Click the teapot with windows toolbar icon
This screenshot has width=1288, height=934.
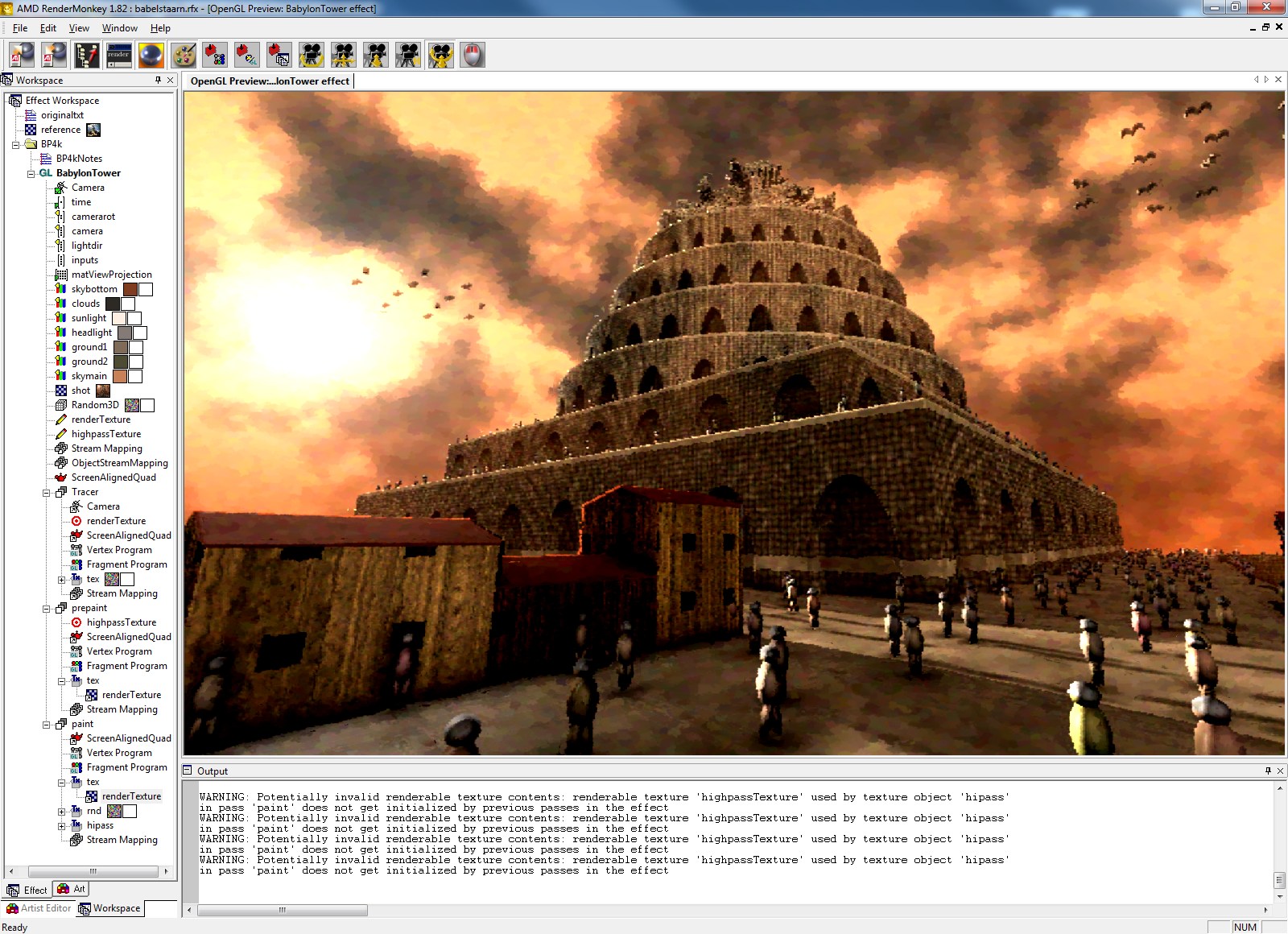(279, 55)
